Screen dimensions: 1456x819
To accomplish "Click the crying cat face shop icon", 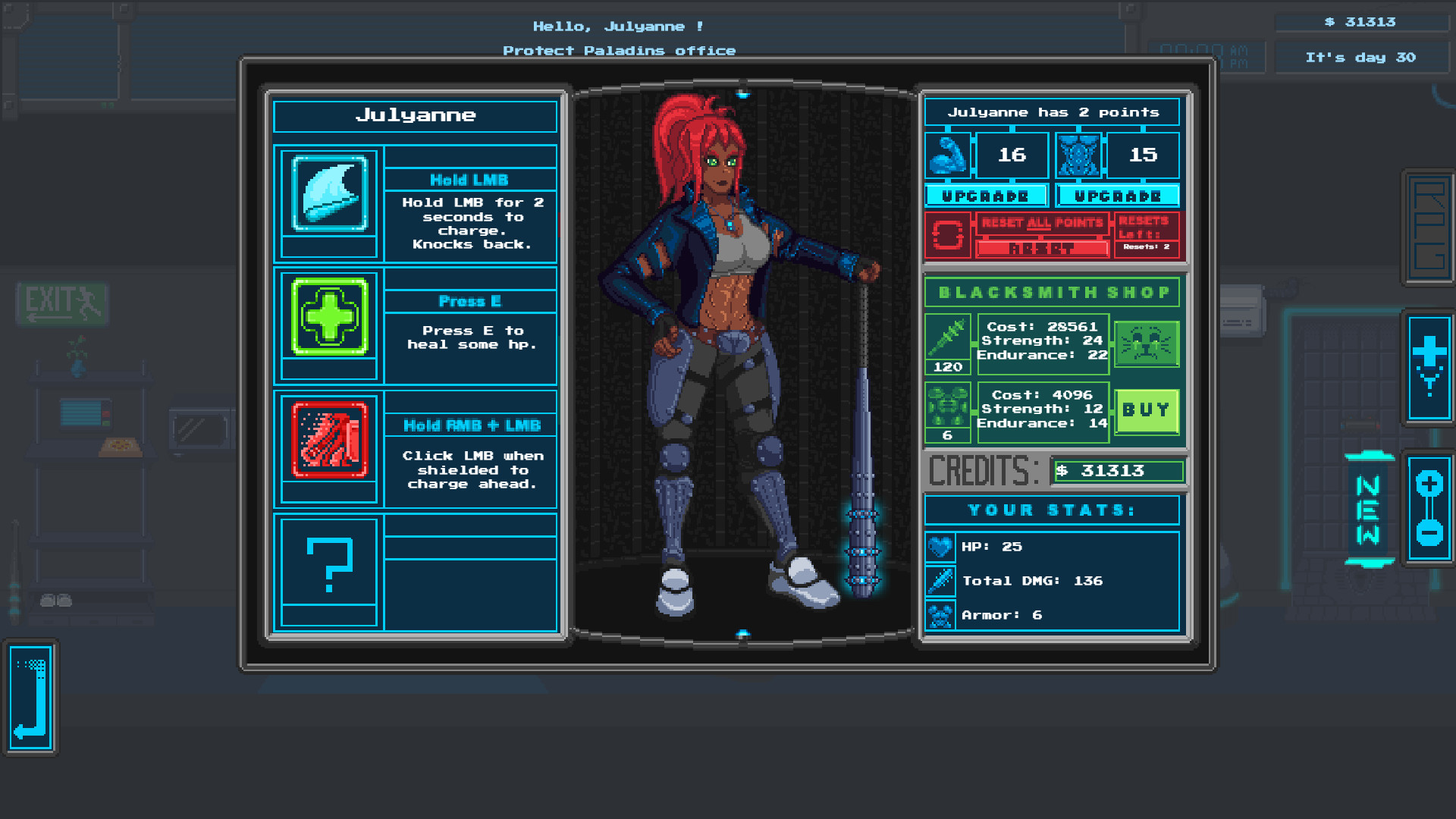I will [x=1145, y=343].
